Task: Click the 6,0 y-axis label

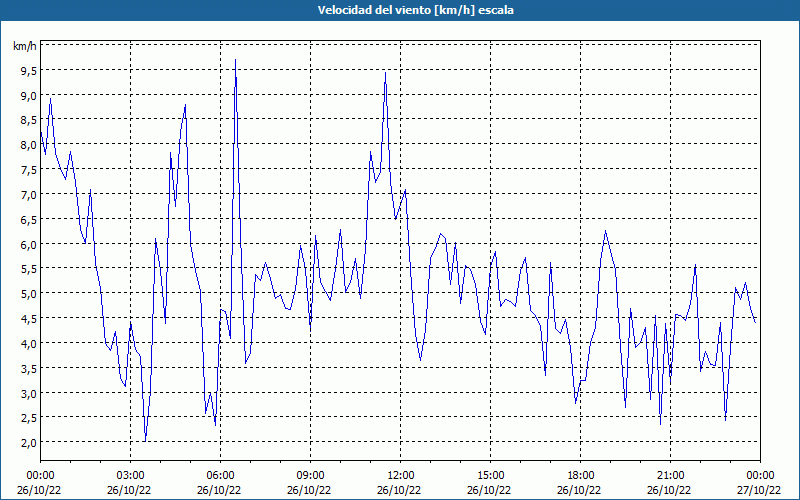Action: pyautogui.click(x=28, y=244)
